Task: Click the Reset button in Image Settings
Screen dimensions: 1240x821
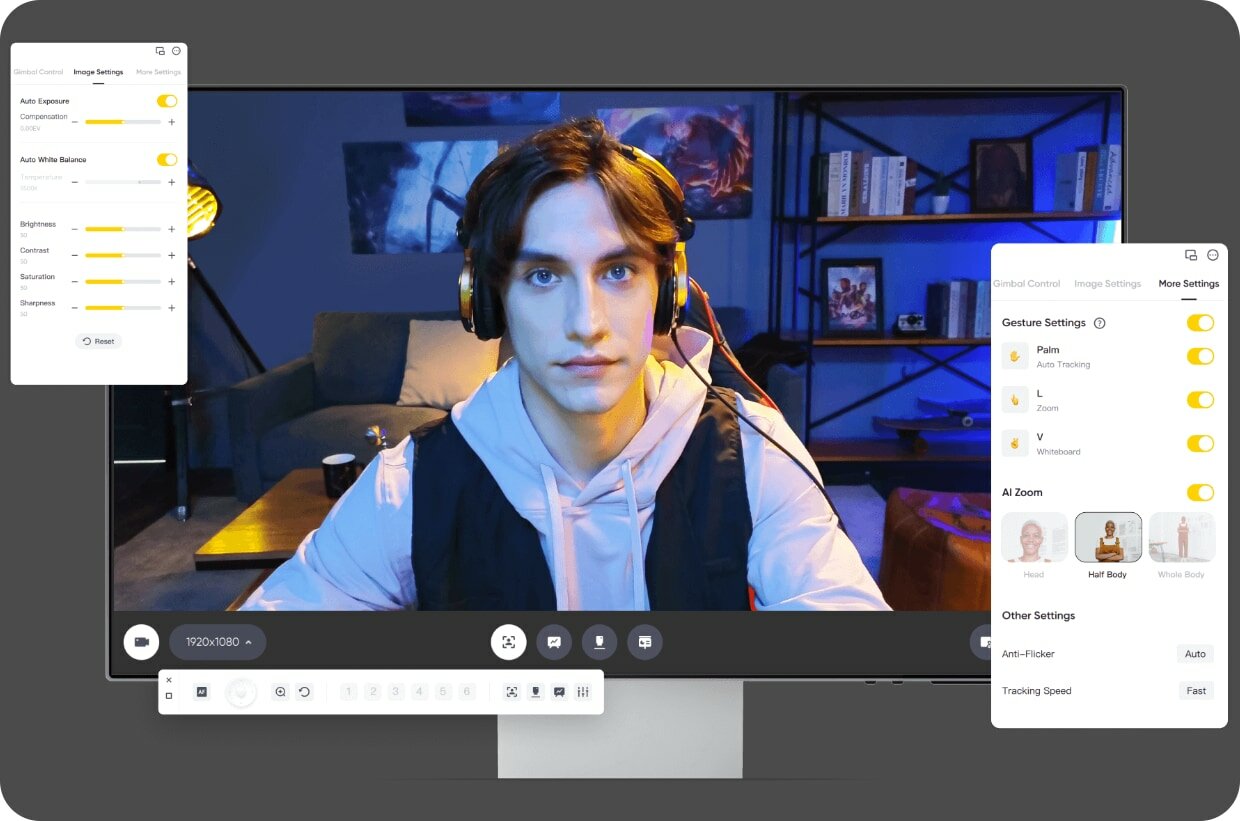Action: [98, 341]
